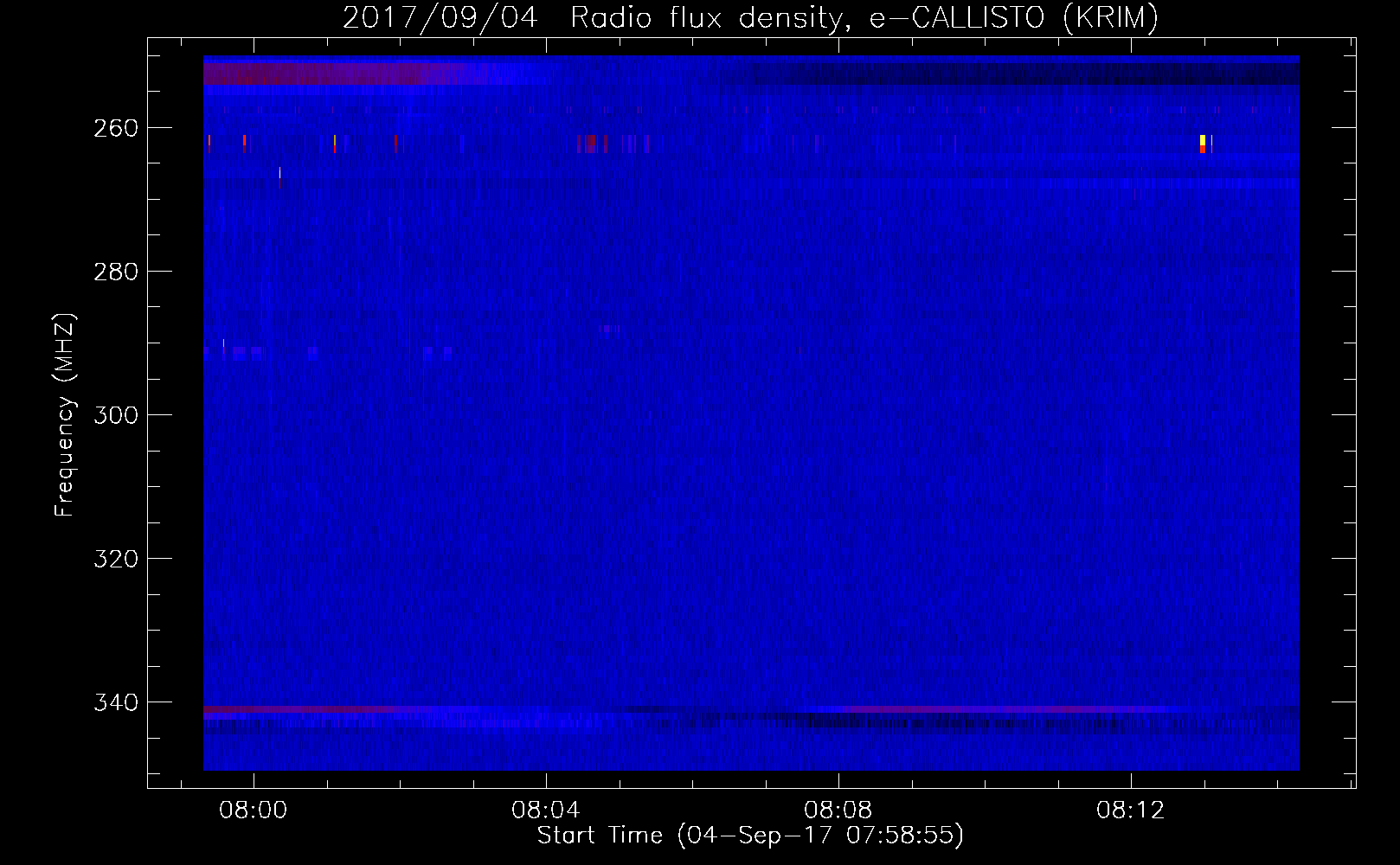Click the 08:04 time tick label
1400x865 pixels.
(x=546, y=811)
